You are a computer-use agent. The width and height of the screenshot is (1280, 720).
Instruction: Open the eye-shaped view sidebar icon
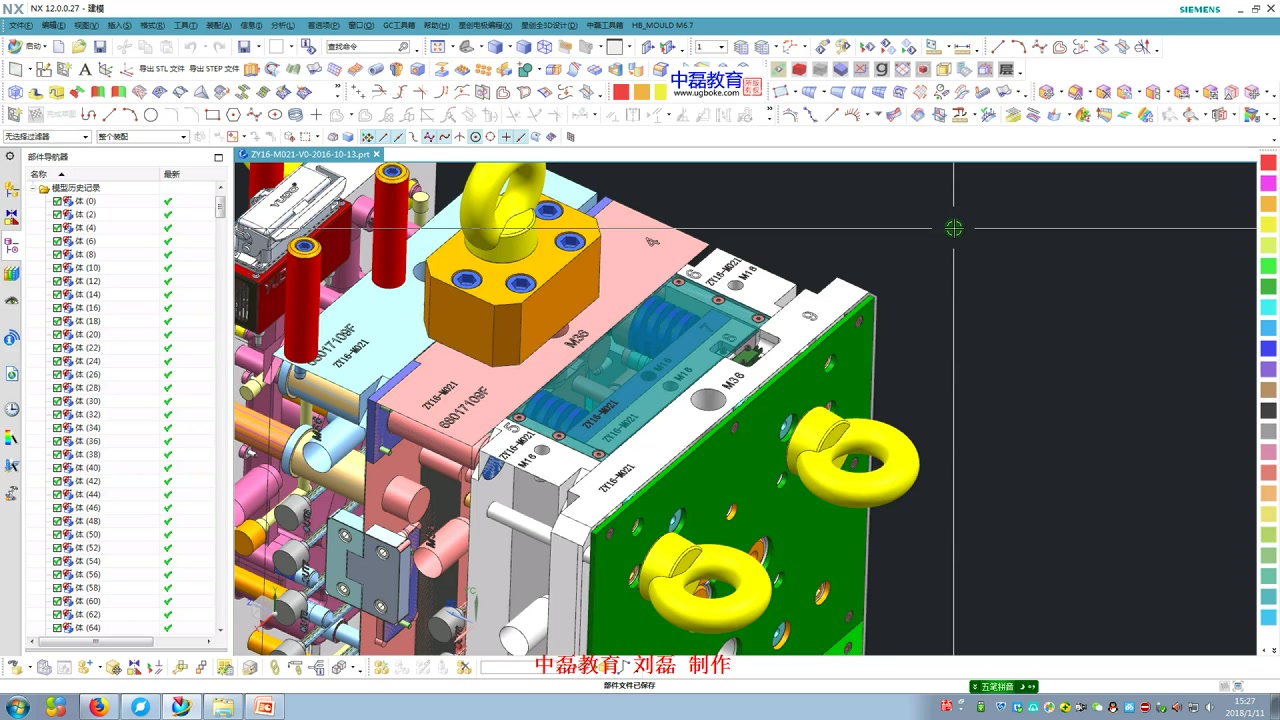click(x=12, y=301)
